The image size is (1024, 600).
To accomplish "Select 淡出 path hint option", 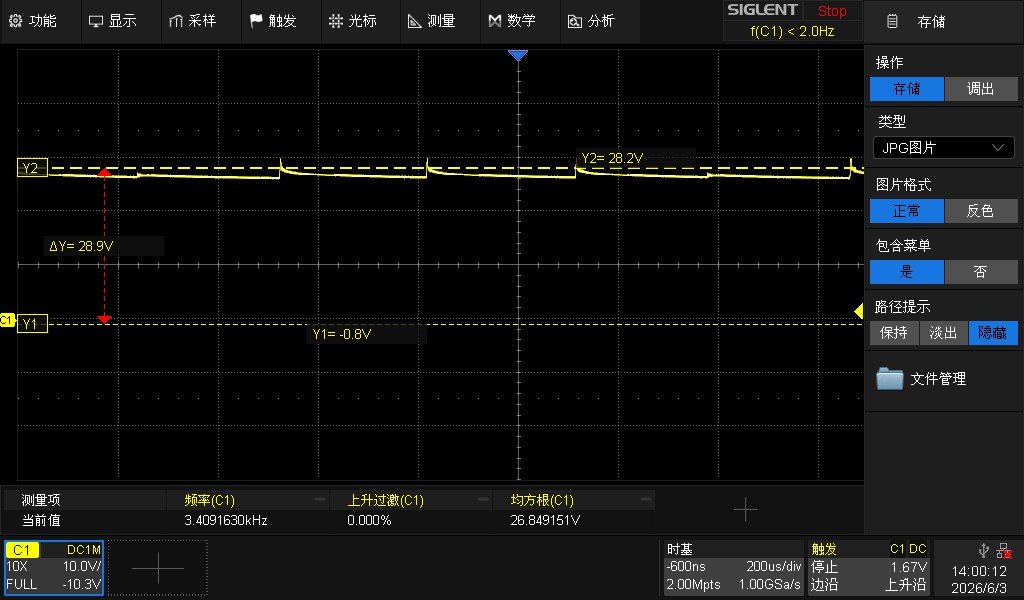I will pos(943,333).
